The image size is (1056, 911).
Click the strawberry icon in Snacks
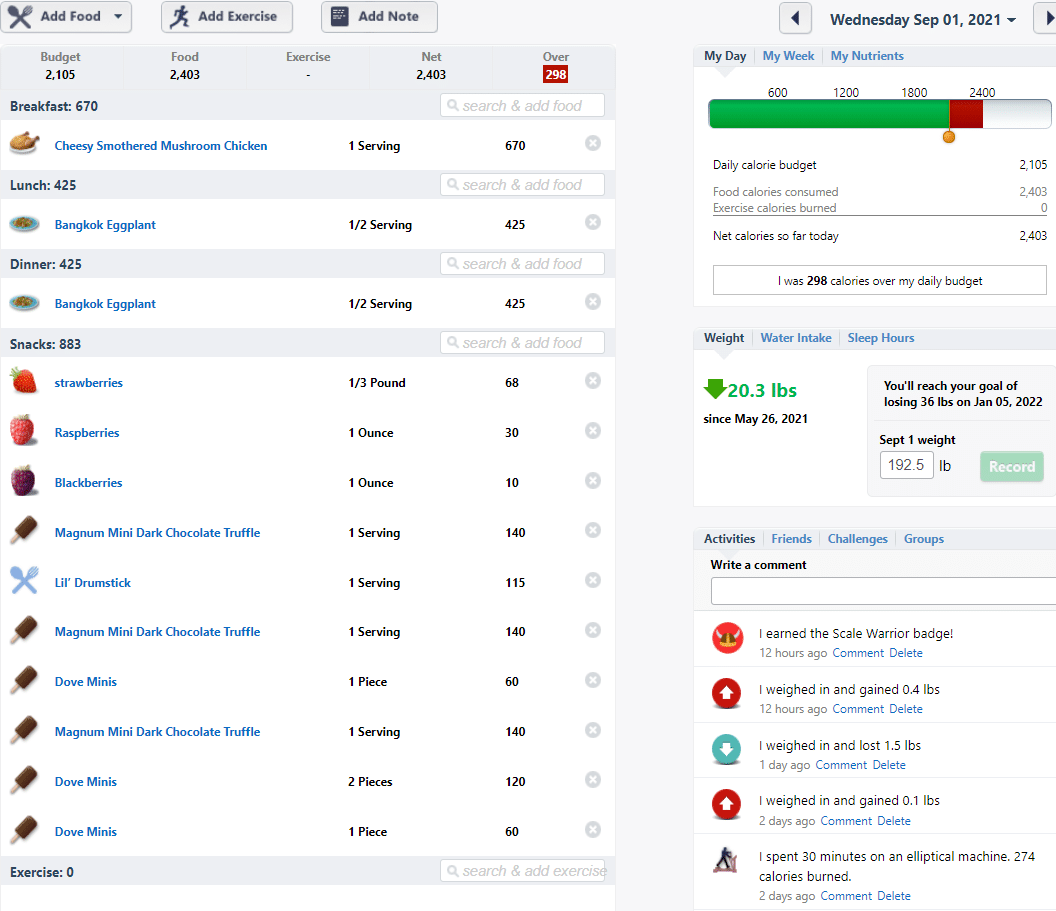[24, 381]
